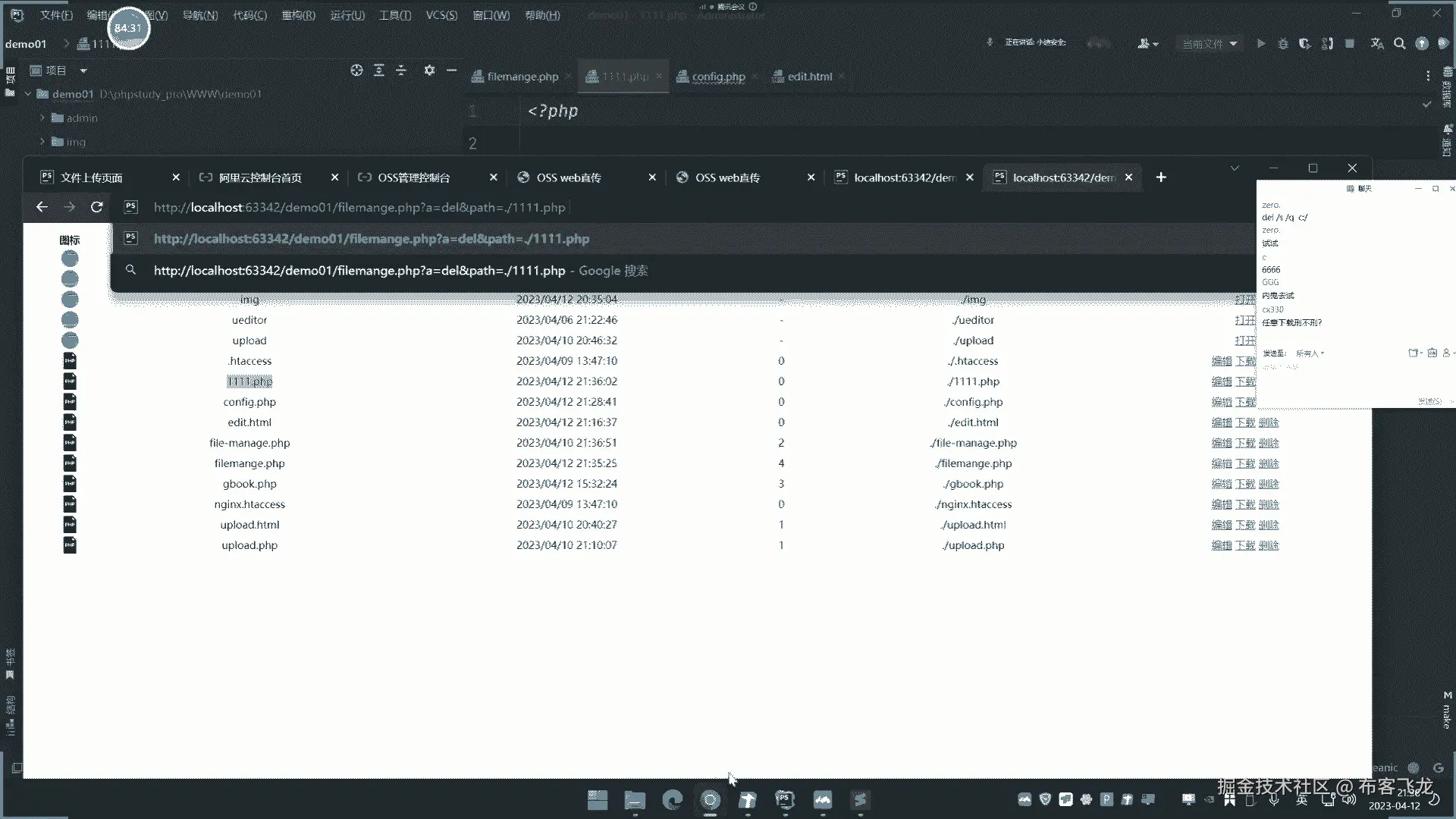Click 编辑 link for gbook.php row

click(x=1221, y=484)
